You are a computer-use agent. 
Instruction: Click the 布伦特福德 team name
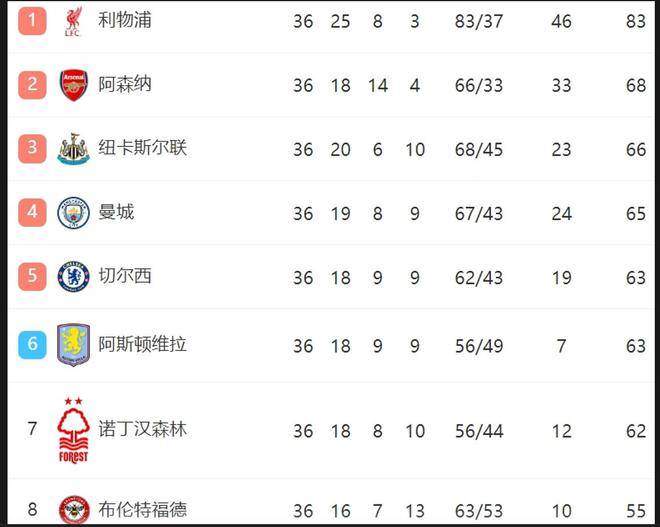point(142,509)
